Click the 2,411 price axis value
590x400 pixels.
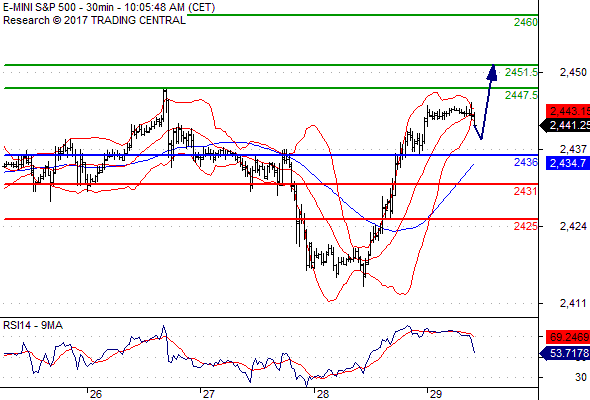pyautogui.click(x=573, y=303)
